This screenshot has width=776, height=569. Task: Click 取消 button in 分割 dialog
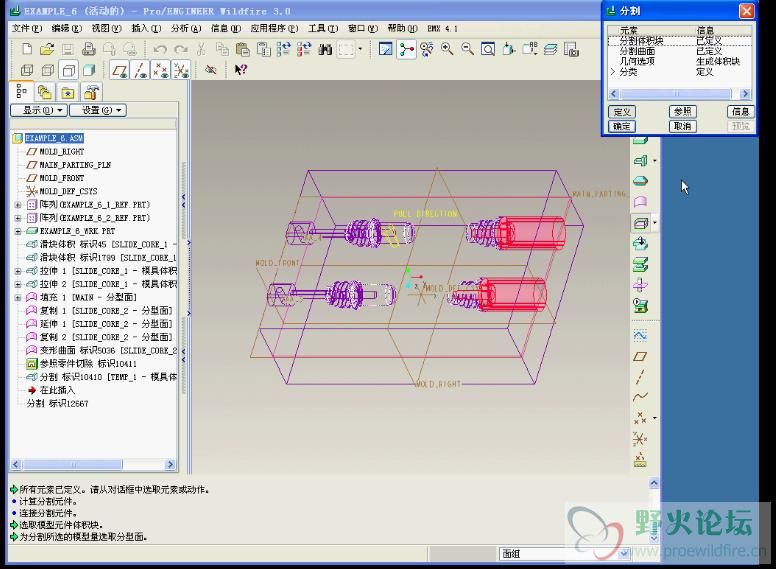[682, 126]
